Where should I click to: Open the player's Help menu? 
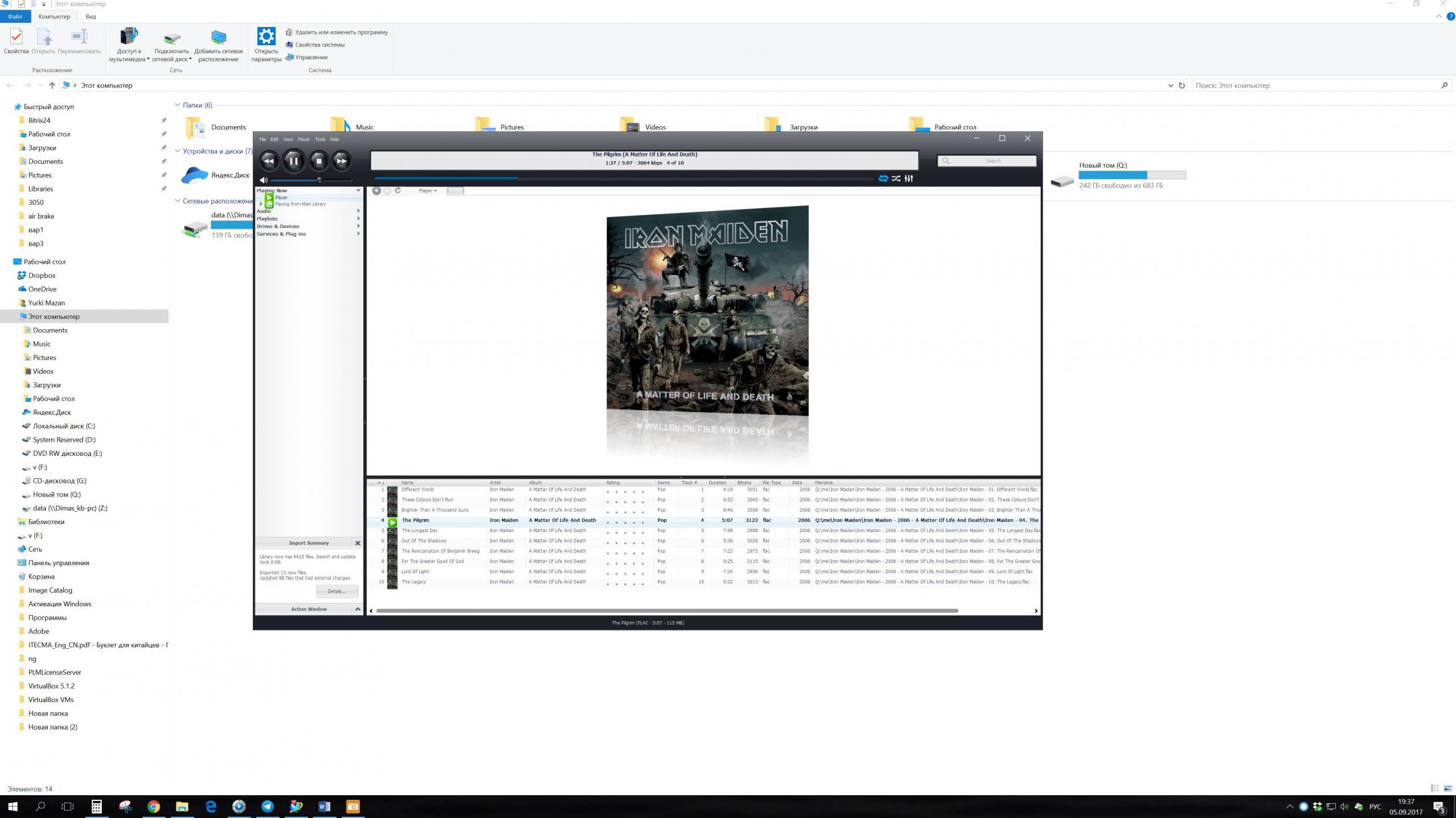334,140
